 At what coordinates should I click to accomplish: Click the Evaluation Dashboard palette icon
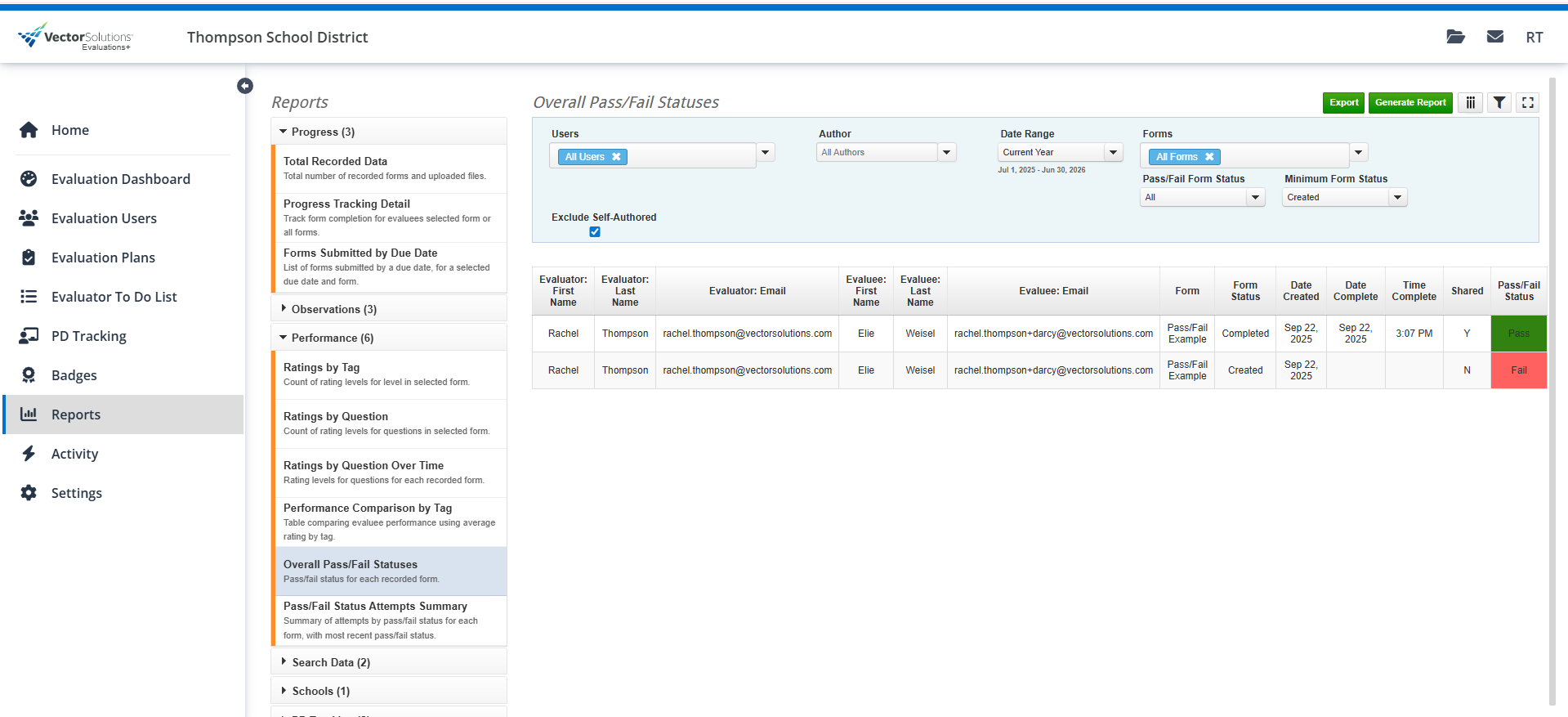(29, 179)
